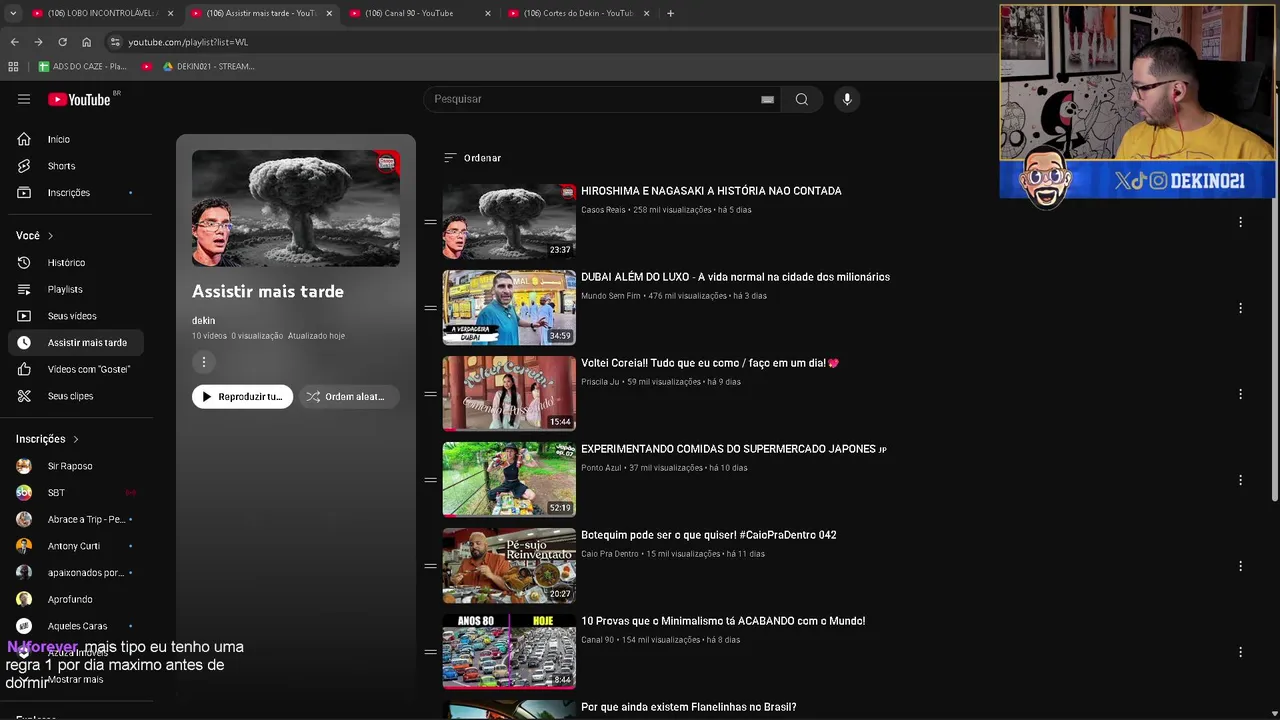Click drag handle of Botequim video row
Viewport: 1280px width, 720px height.
pyautogui.click(x=430, y=566)
